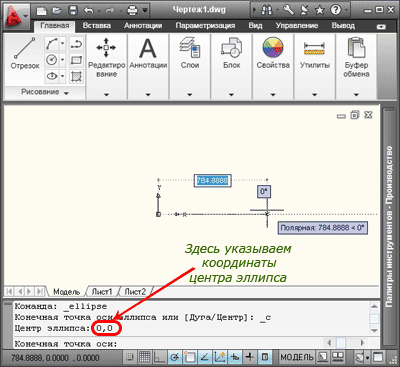Toggle quick properties in status bar

coord(265,357)
